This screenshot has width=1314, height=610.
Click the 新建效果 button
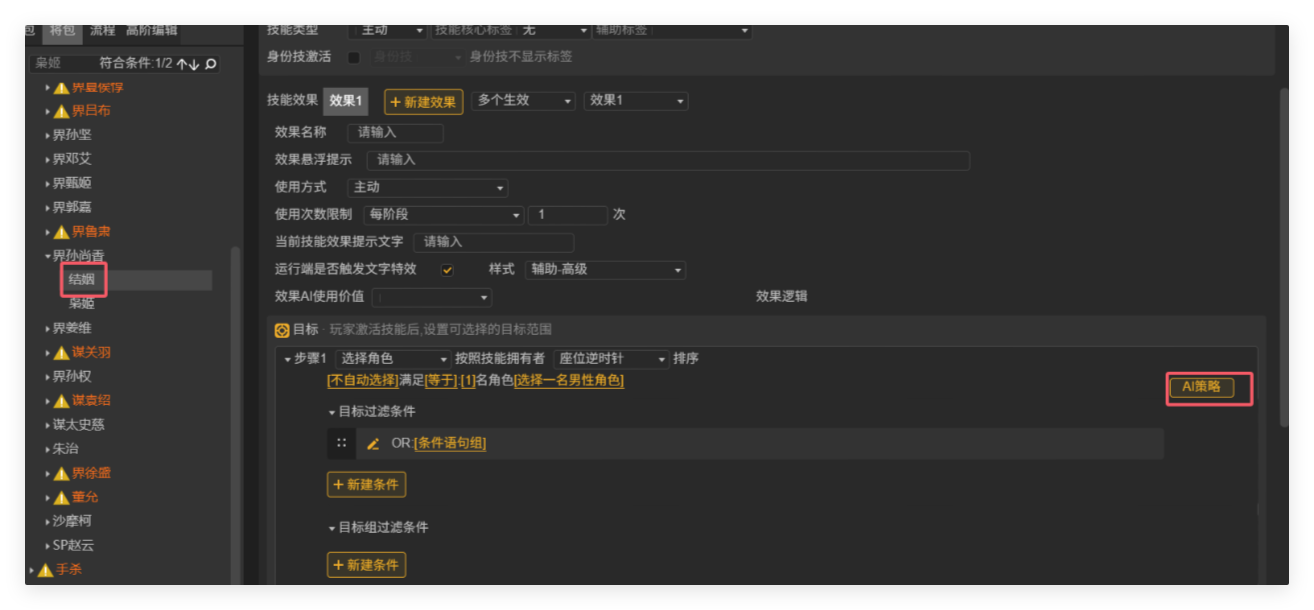(x=423, y=101)
